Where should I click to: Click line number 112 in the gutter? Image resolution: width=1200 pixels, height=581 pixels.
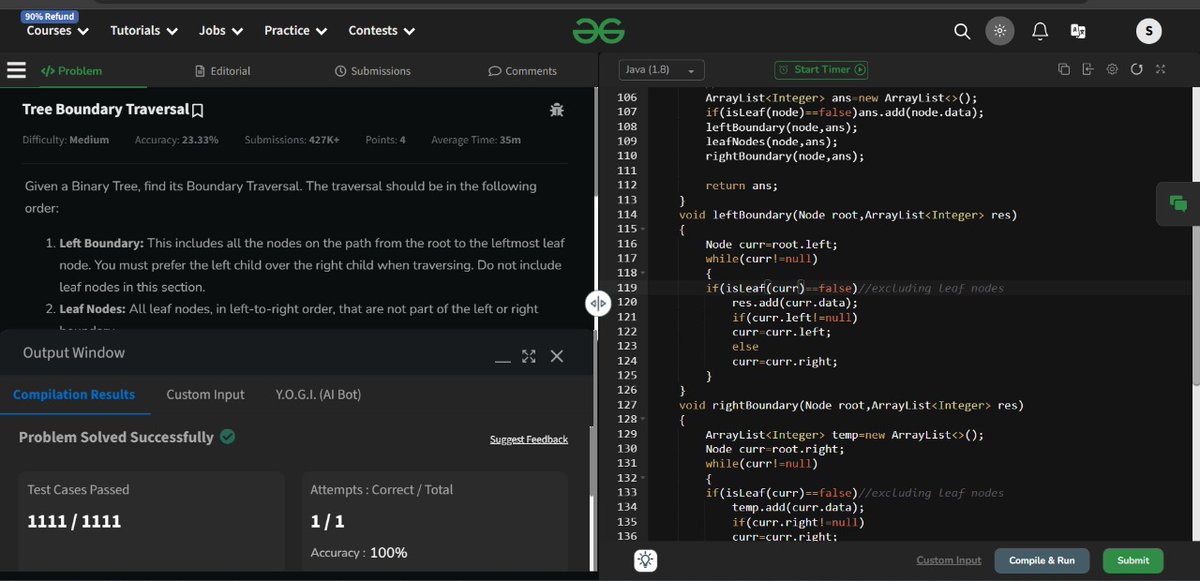click(627, 185)
